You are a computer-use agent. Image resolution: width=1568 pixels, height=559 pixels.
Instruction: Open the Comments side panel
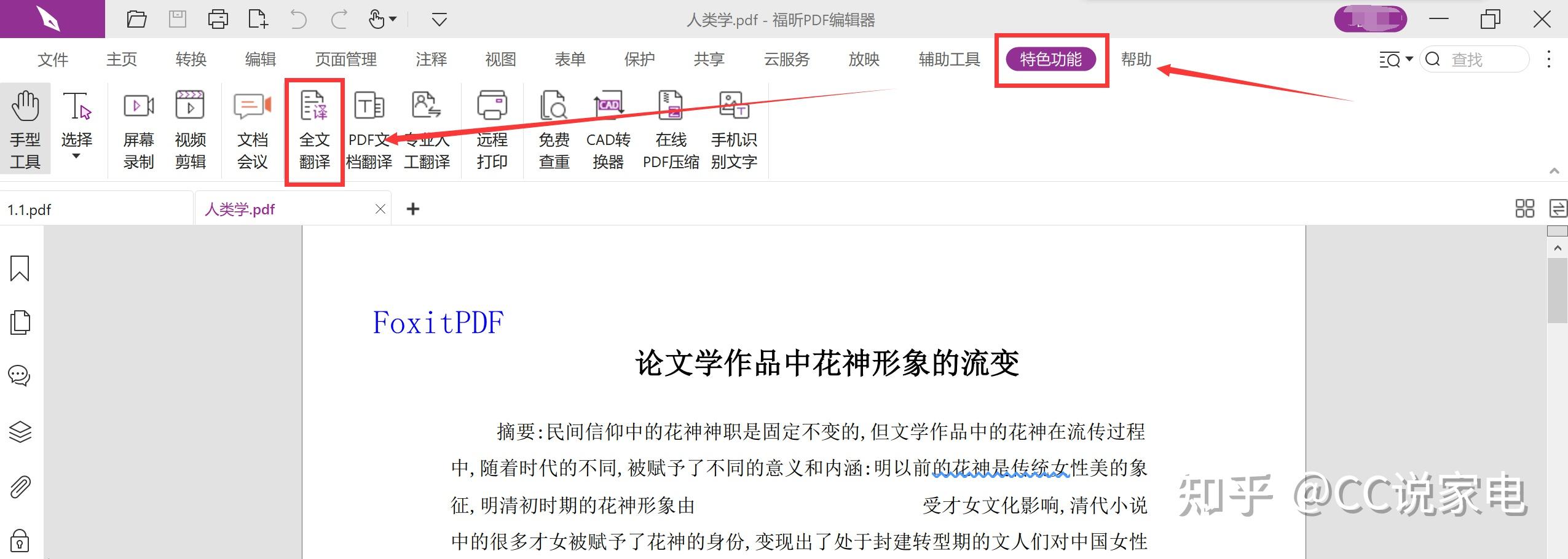[20, 375]
